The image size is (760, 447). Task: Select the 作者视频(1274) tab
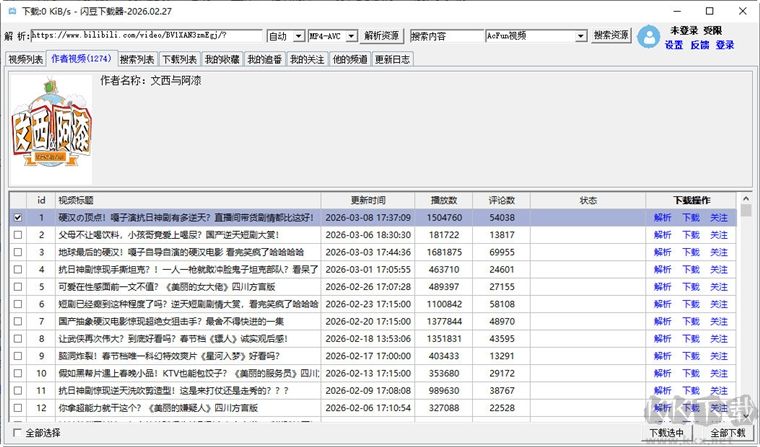82,59
